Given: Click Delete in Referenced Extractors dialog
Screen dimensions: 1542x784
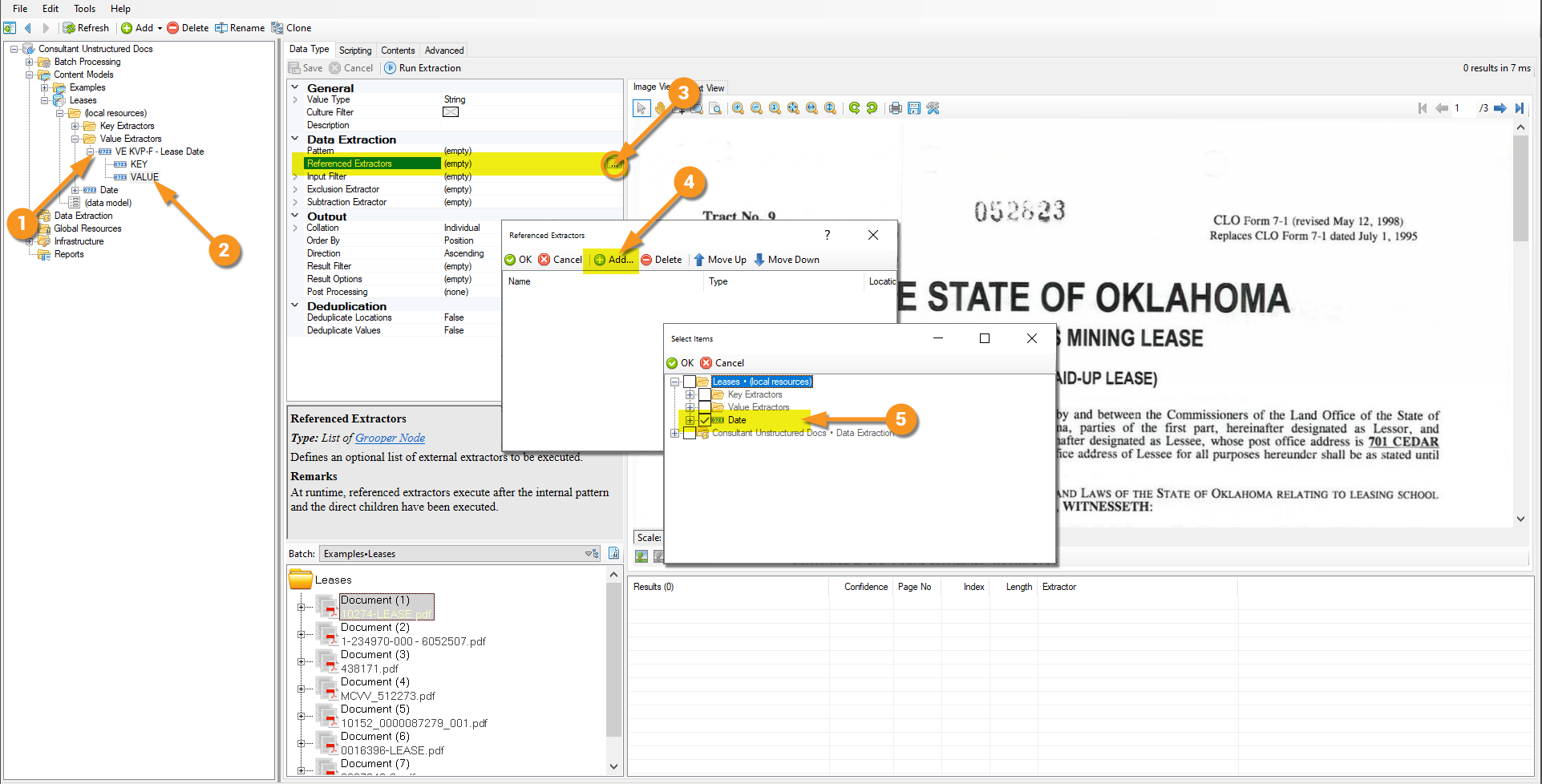Looking at the screenshot, I should 662,260.
